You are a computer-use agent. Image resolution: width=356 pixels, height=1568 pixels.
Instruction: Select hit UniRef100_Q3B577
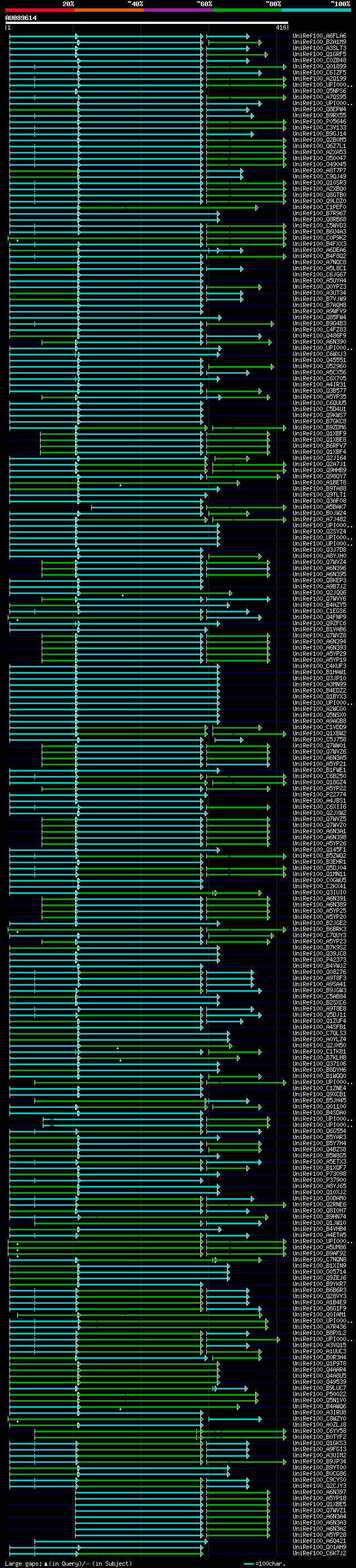tap(319, 391)
